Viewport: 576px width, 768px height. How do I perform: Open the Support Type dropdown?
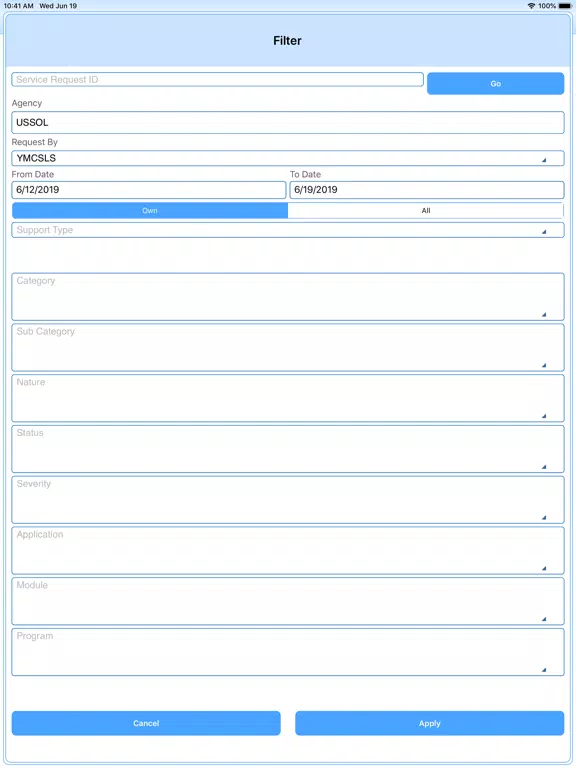[288, 230]
